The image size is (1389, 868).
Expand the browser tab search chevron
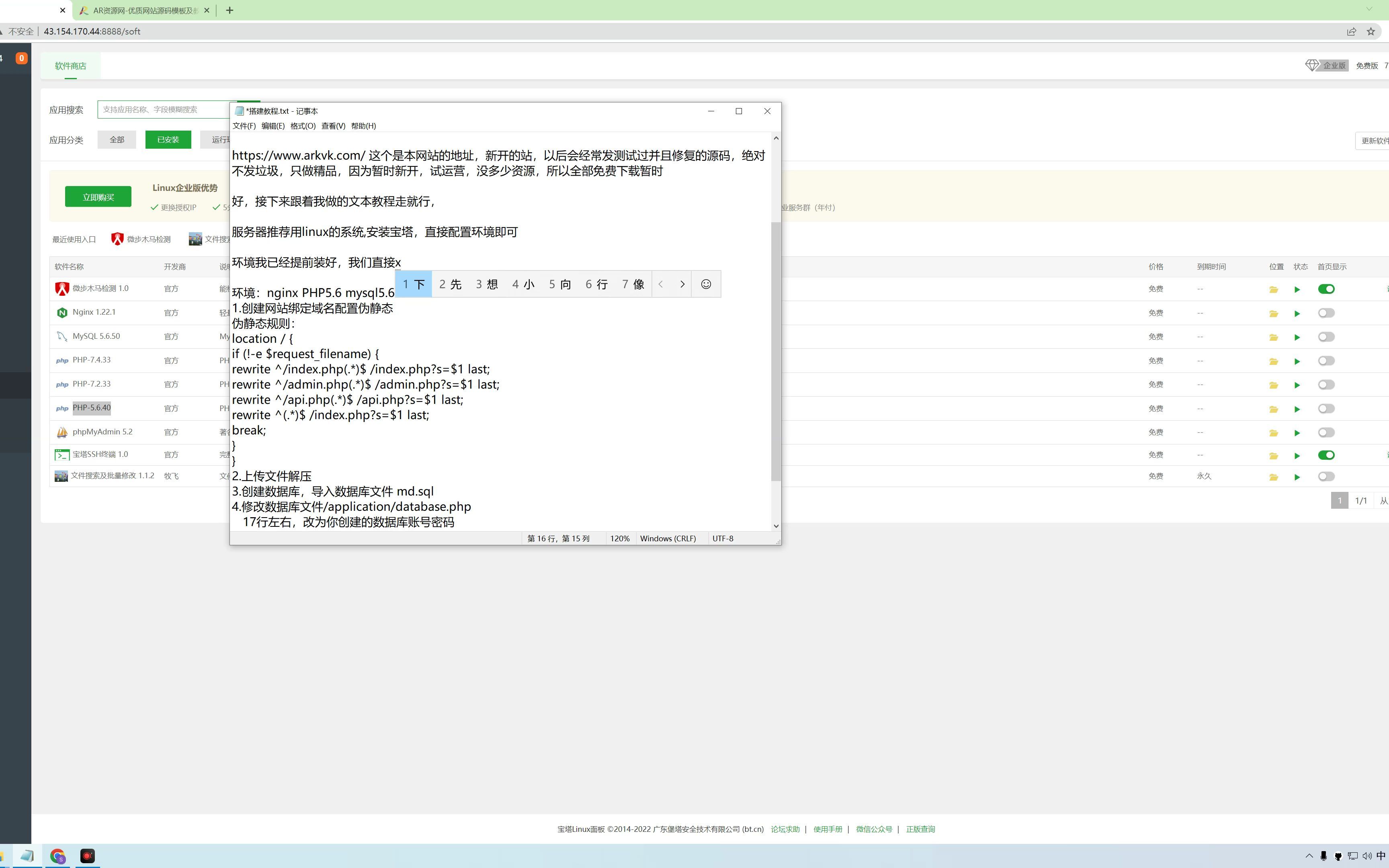pos(1369,9)
